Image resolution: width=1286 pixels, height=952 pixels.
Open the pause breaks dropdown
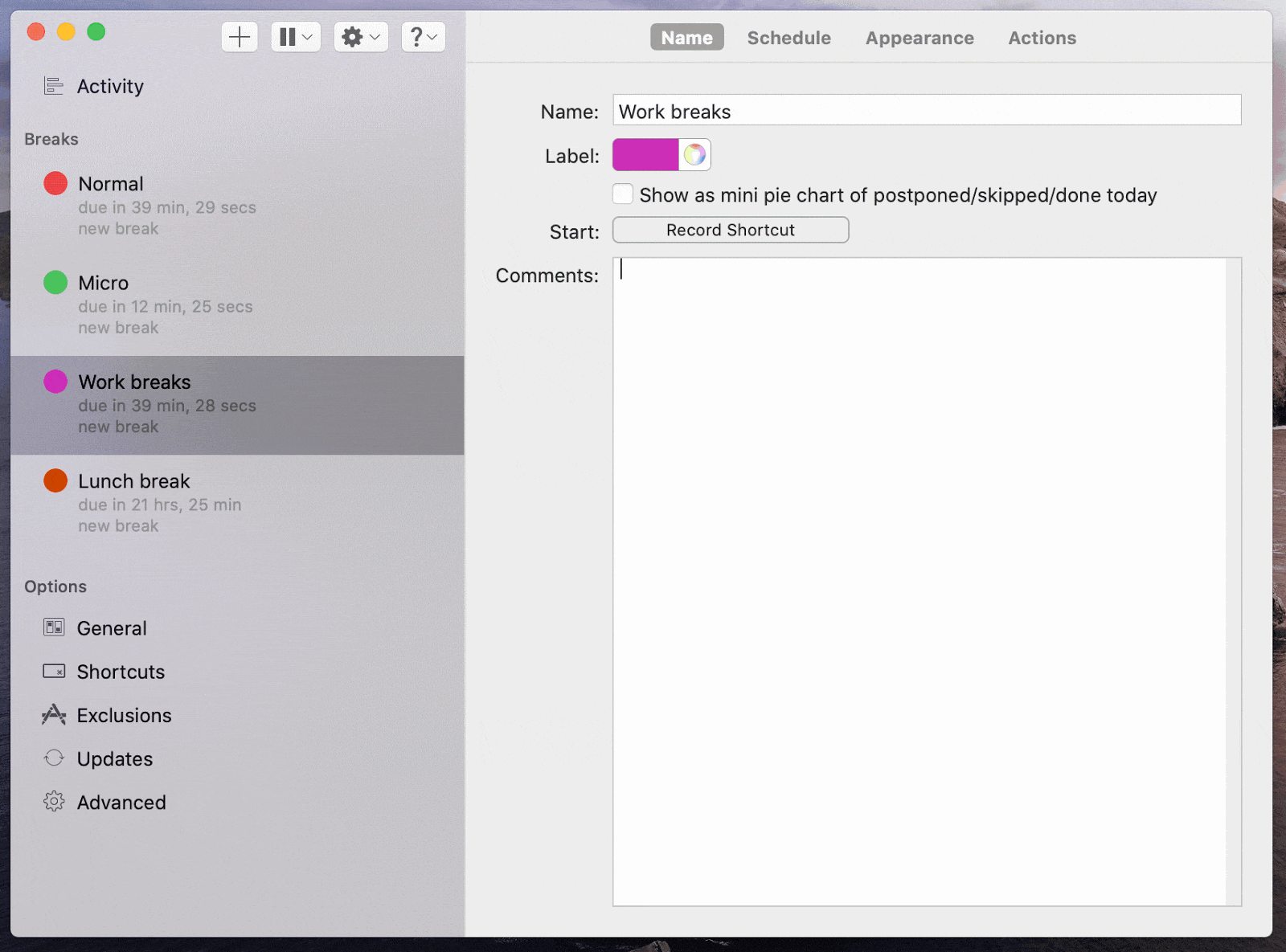pyautogui.click(x=296, y=37)
